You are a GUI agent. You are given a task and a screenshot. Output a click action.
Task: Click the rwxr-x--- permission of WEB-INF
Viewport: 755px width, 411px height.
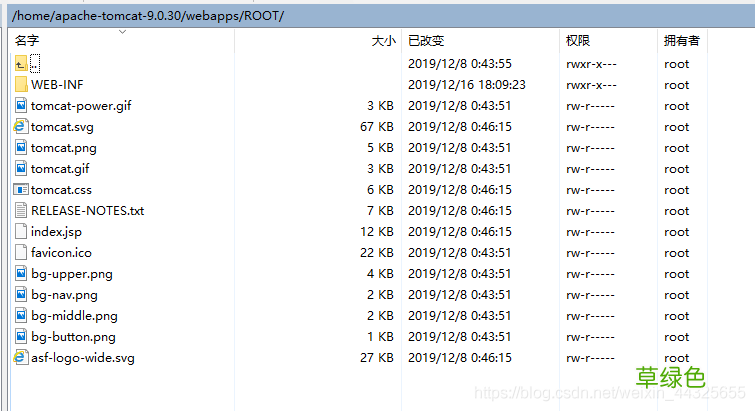[x=591, y=85]
